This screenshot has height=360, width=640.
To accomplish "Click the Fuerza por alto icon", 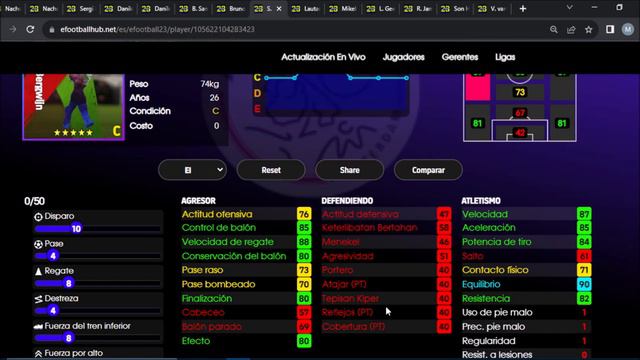I will pyautogui.click(x=38, y=353).
